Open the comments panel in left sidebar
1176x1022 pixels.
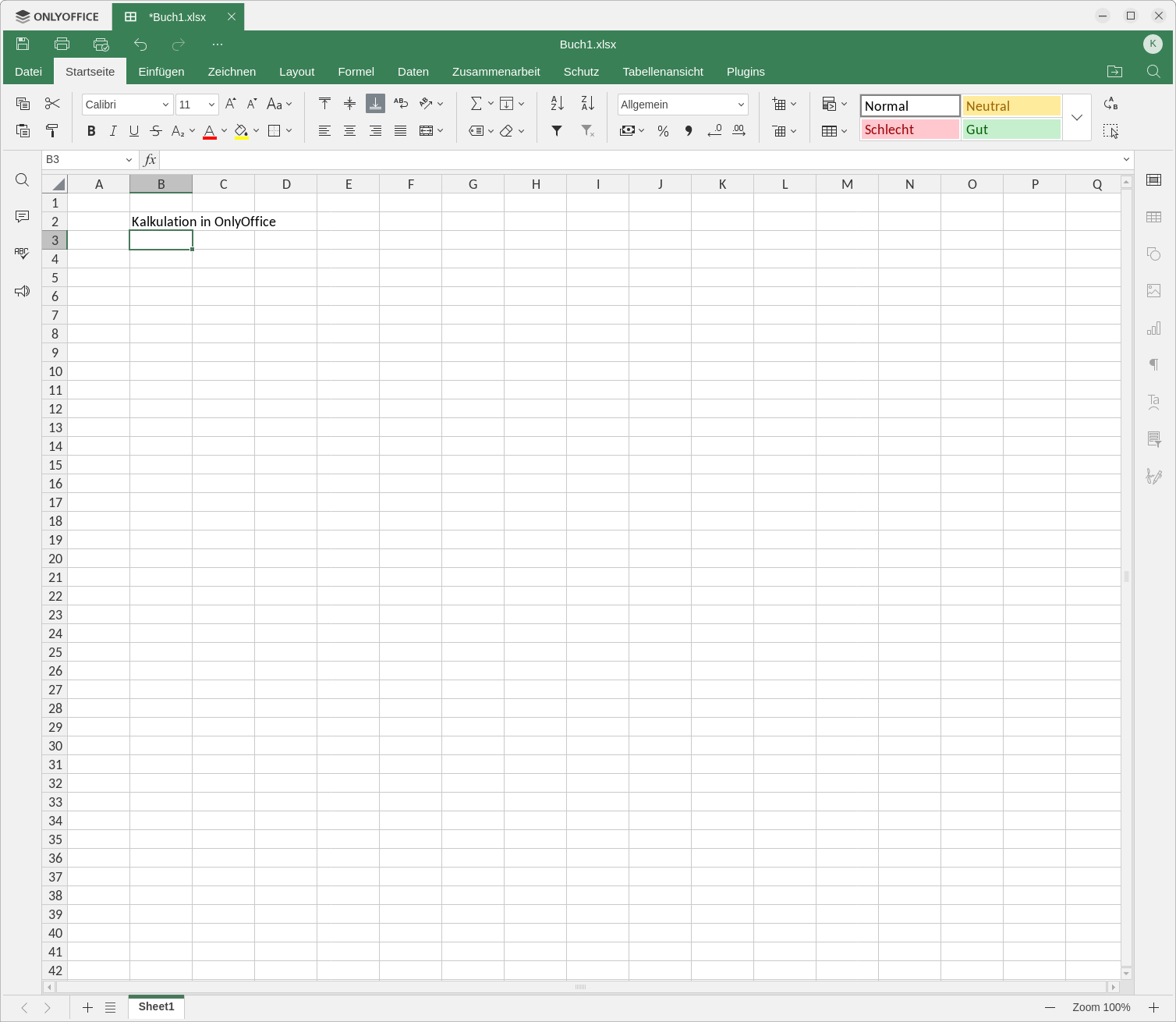[x=22, y=217]
